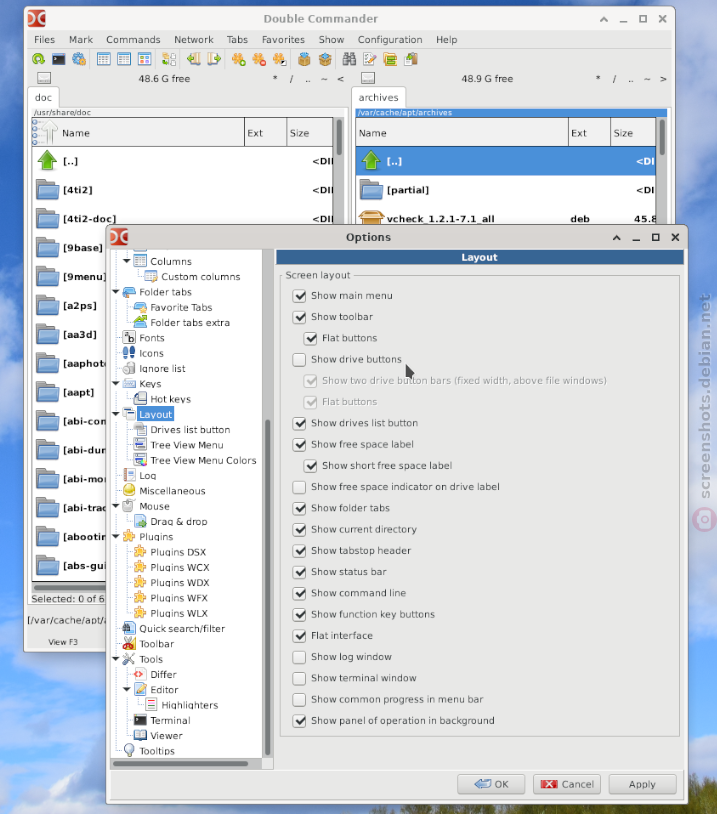The image size is (717, 814).
Task: Enable Show terminal window checkbox
Action: (x=299, y=679)
